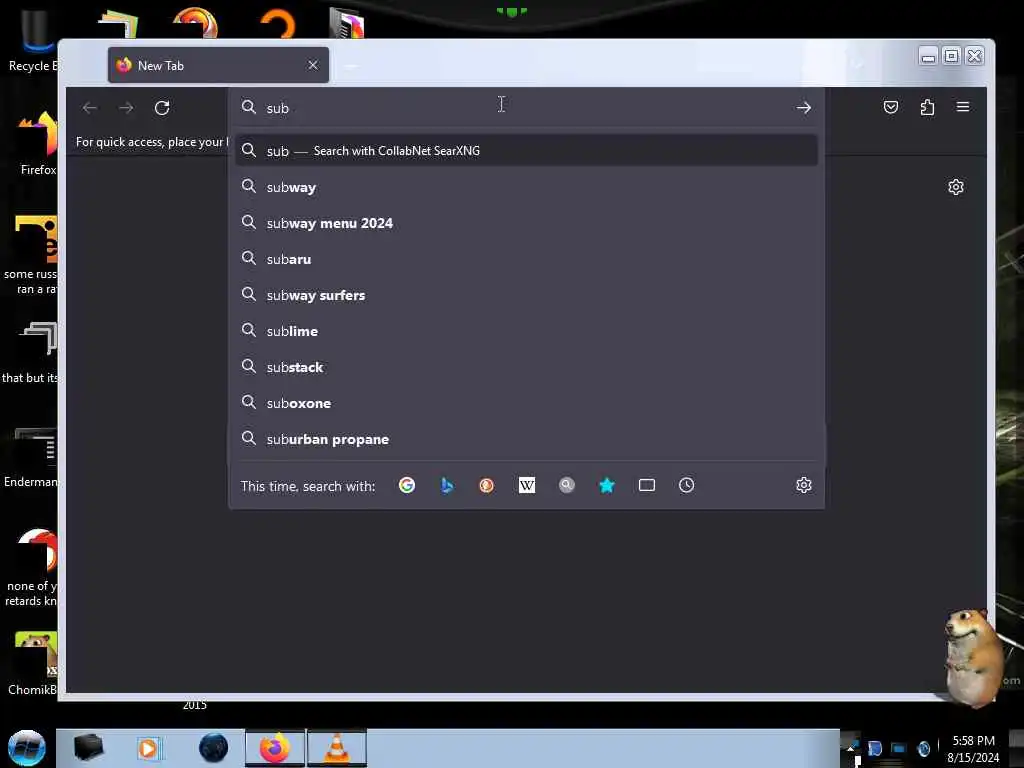Search with the gray magnifier engine icon
Image resolution: width=1024 pixels, height=768 pixels.
pos(567,485)
